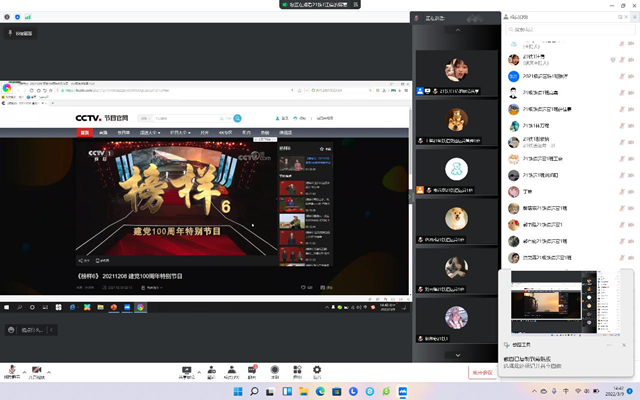
Task: Open second dropdown tab in CCTV navigation
Action: [x=180, y=133]
